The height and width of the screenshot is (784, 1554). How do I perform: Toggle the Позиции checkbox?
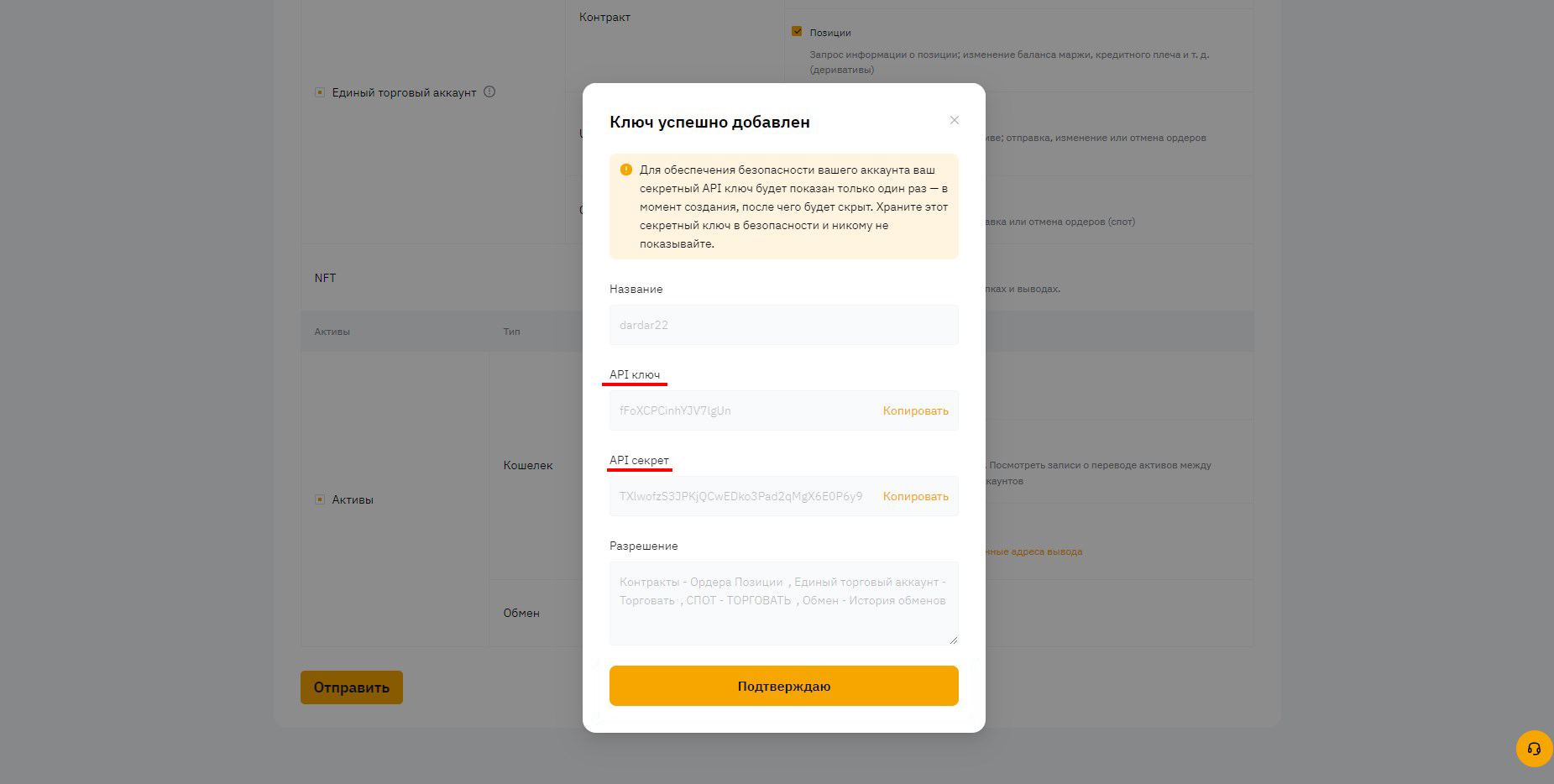tap(797, 32)
